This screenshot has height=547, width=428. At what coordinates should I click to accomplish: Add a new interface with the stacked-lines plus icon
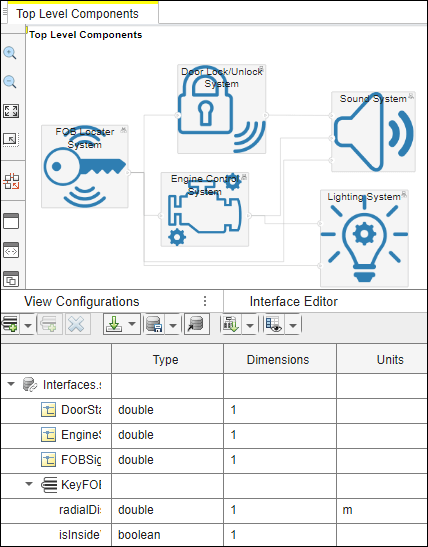point(10,324)
